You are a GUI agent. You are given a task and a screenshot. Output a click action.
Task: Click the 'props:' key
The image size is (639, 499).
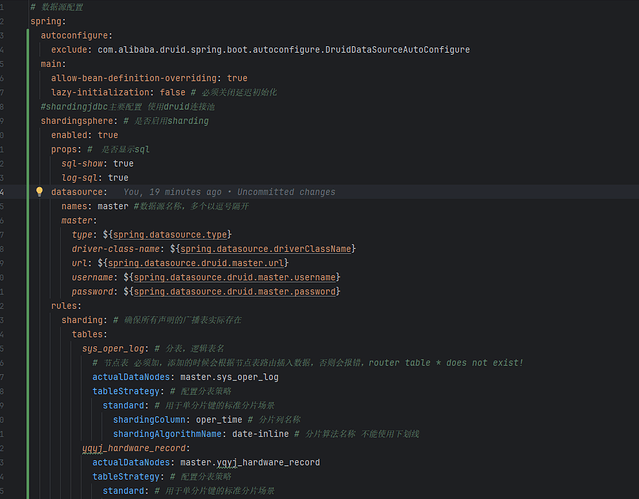[x=66, y=149]
